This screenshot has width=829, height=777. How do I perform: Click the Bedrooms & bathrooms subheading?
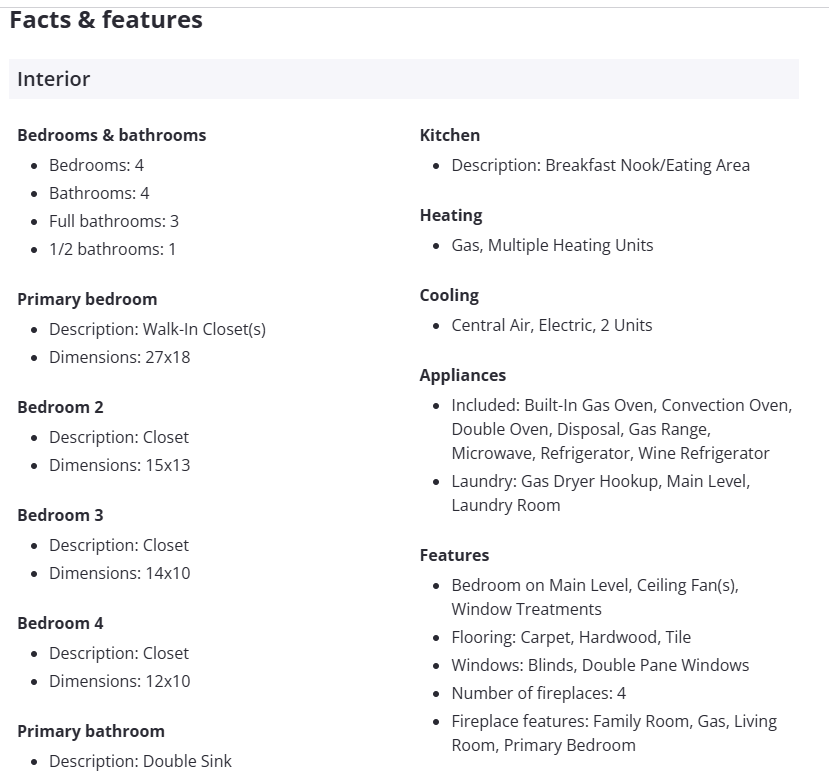click(111, 135)
